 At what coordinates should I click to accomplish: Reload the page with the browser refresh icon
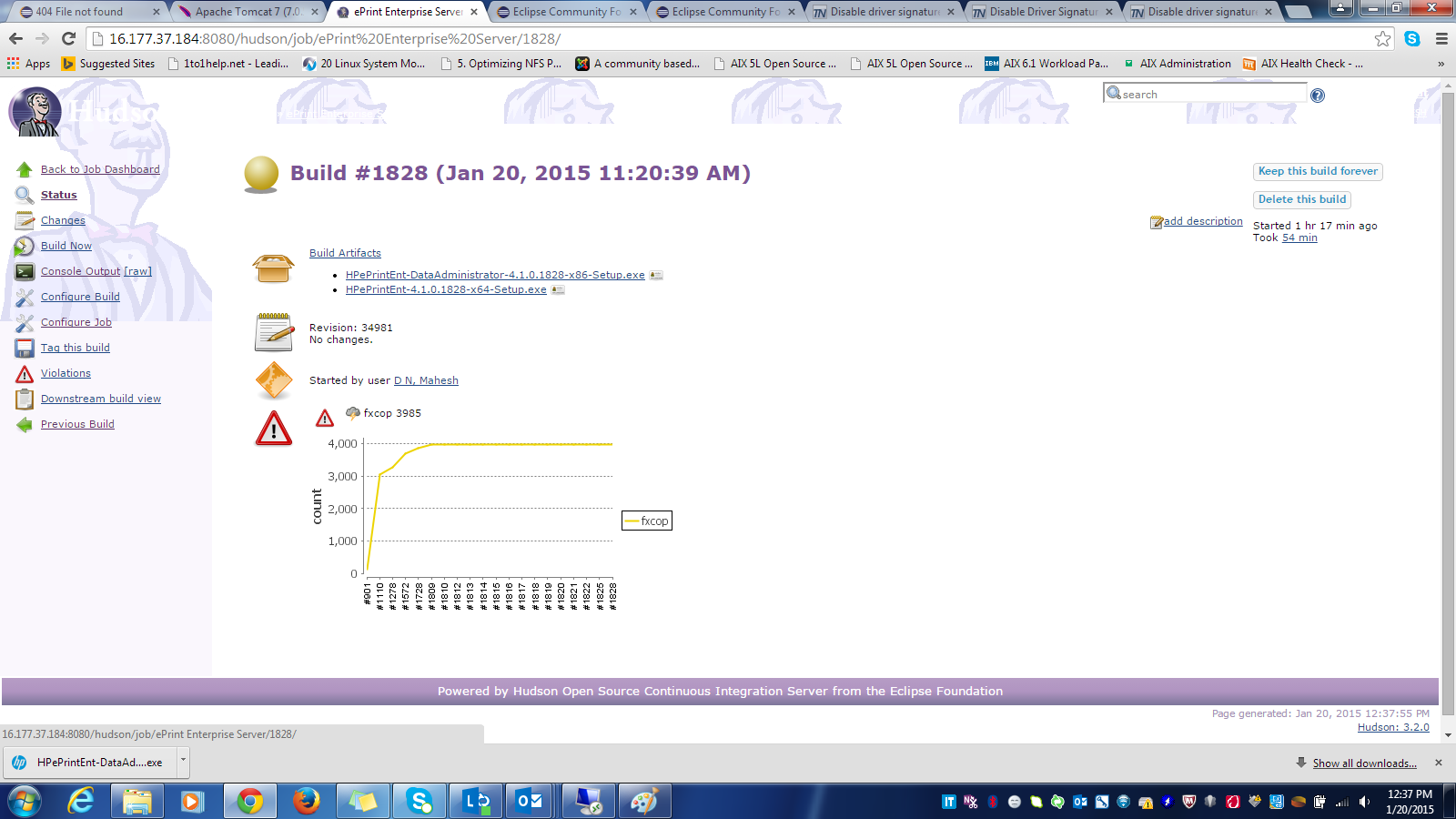[68, 39]
